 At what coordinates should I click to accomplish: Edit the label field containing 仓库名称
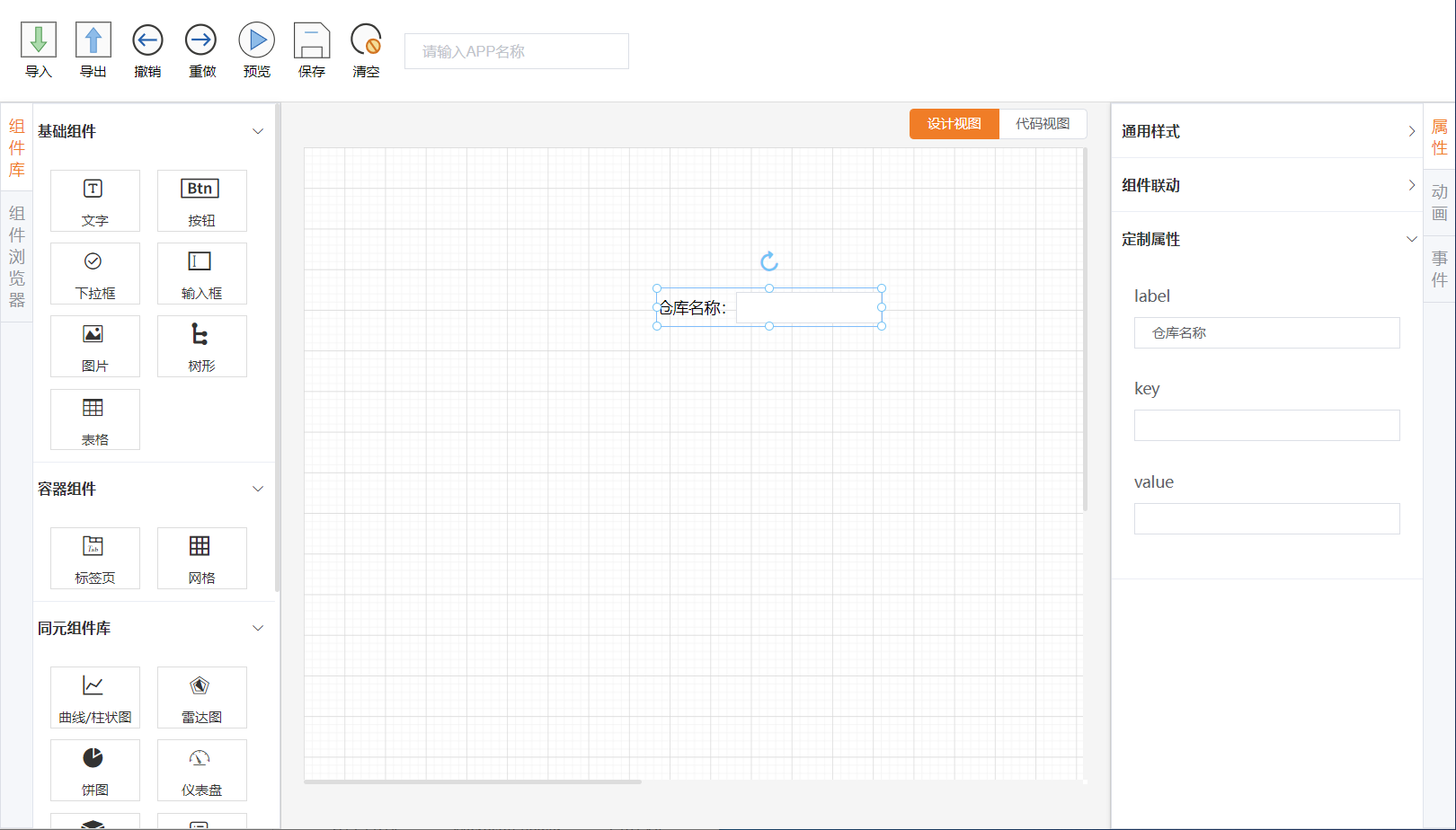coord(1267,332)
